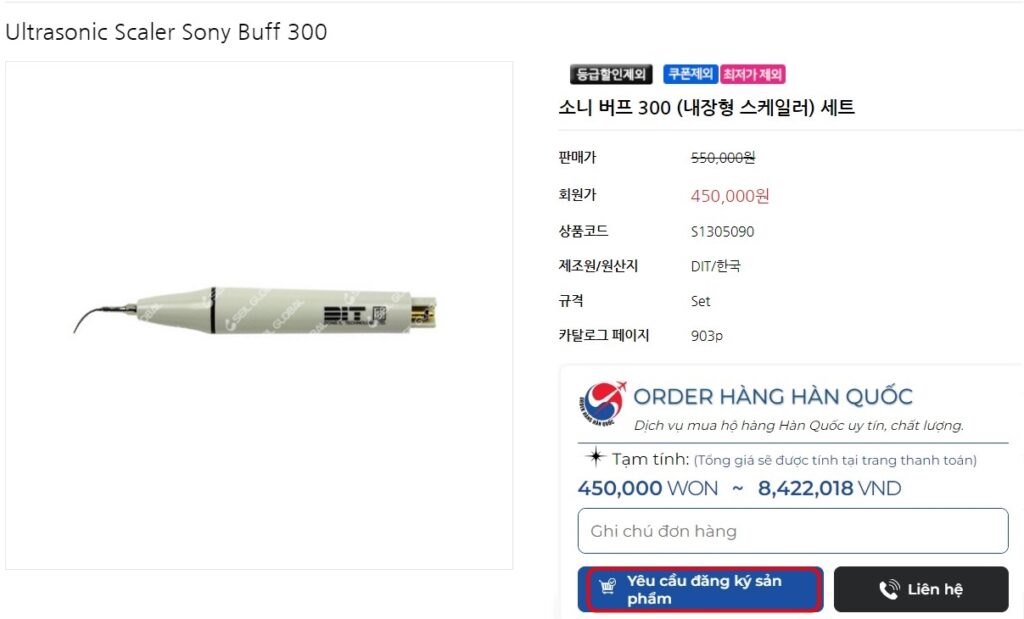Click the pink 최저가 제외 badge

753,74
